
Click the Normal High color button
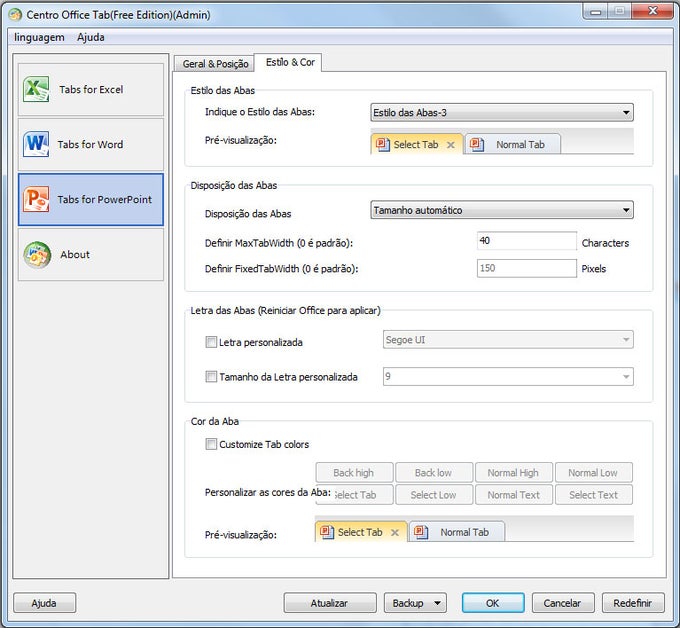tap(513, 473)
